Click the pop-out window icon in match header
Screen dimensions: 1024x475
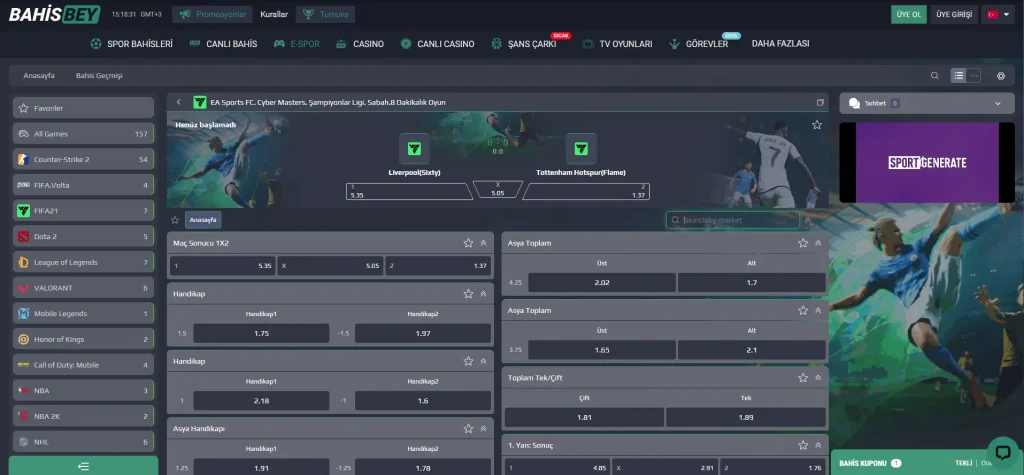(820, 103)
